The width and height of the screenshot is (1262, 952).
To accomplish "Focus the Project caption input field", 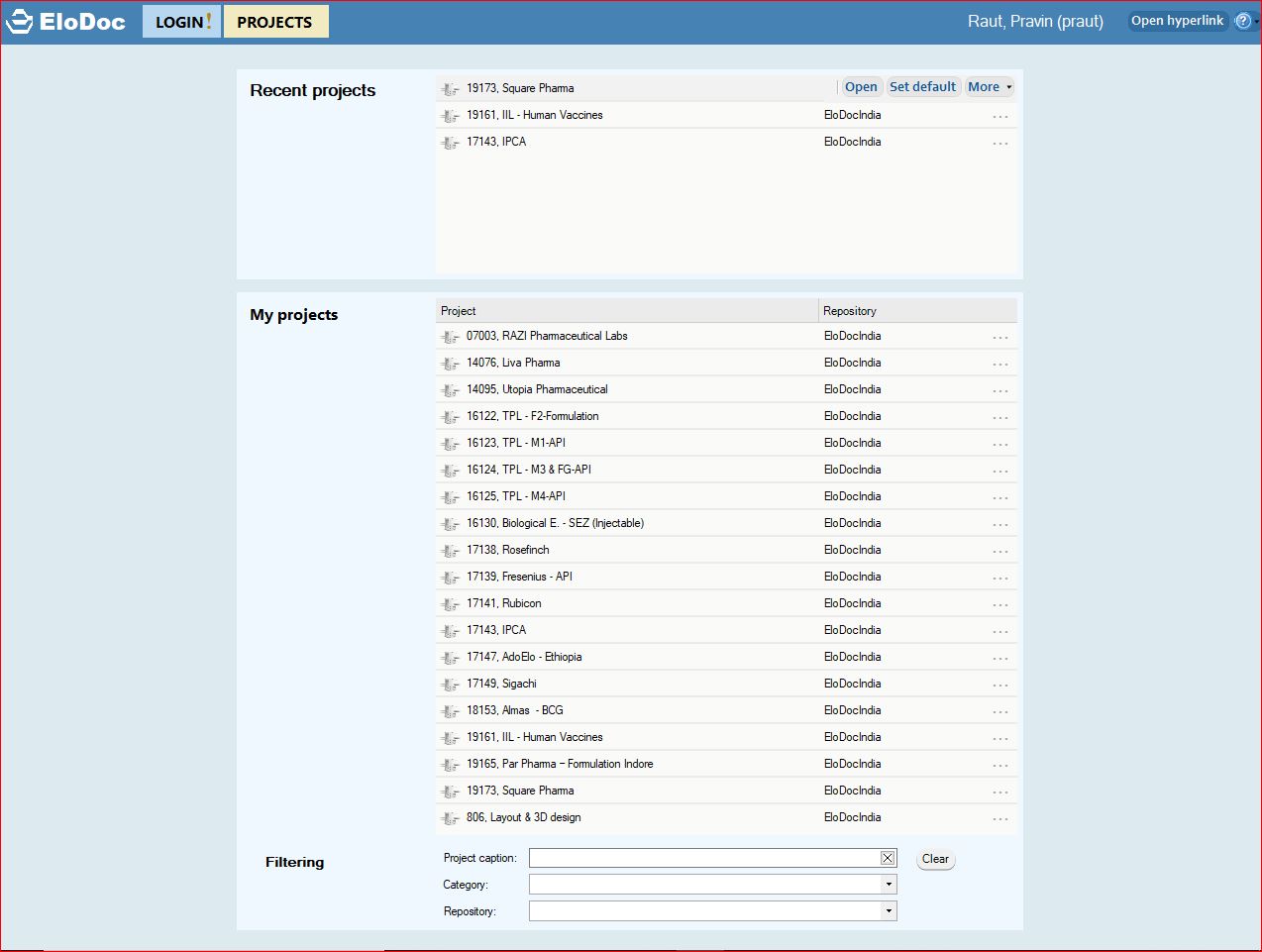I will [704, 858].
